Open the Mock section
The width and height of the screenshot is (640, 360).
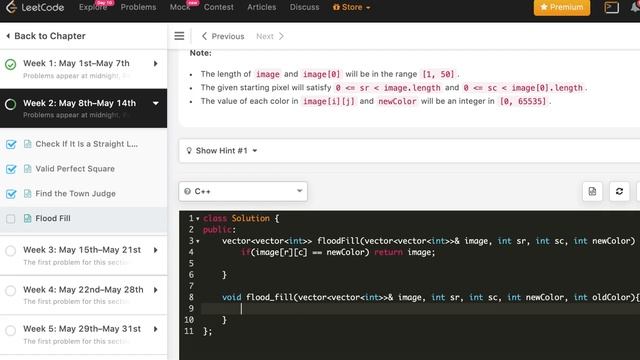pyautogui.click(x=180, y=7)
